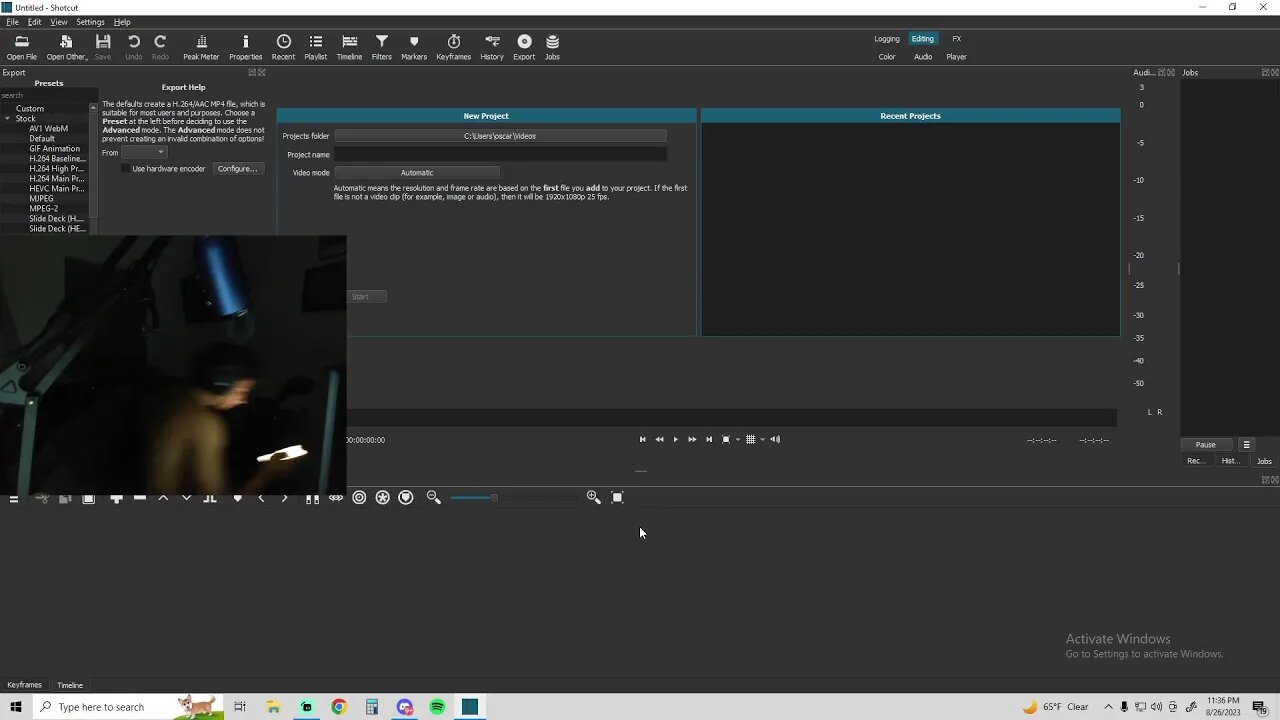Skip to the start in player
The width and height of the screenshot is (1280, 720).
click(x=642, y=439)
